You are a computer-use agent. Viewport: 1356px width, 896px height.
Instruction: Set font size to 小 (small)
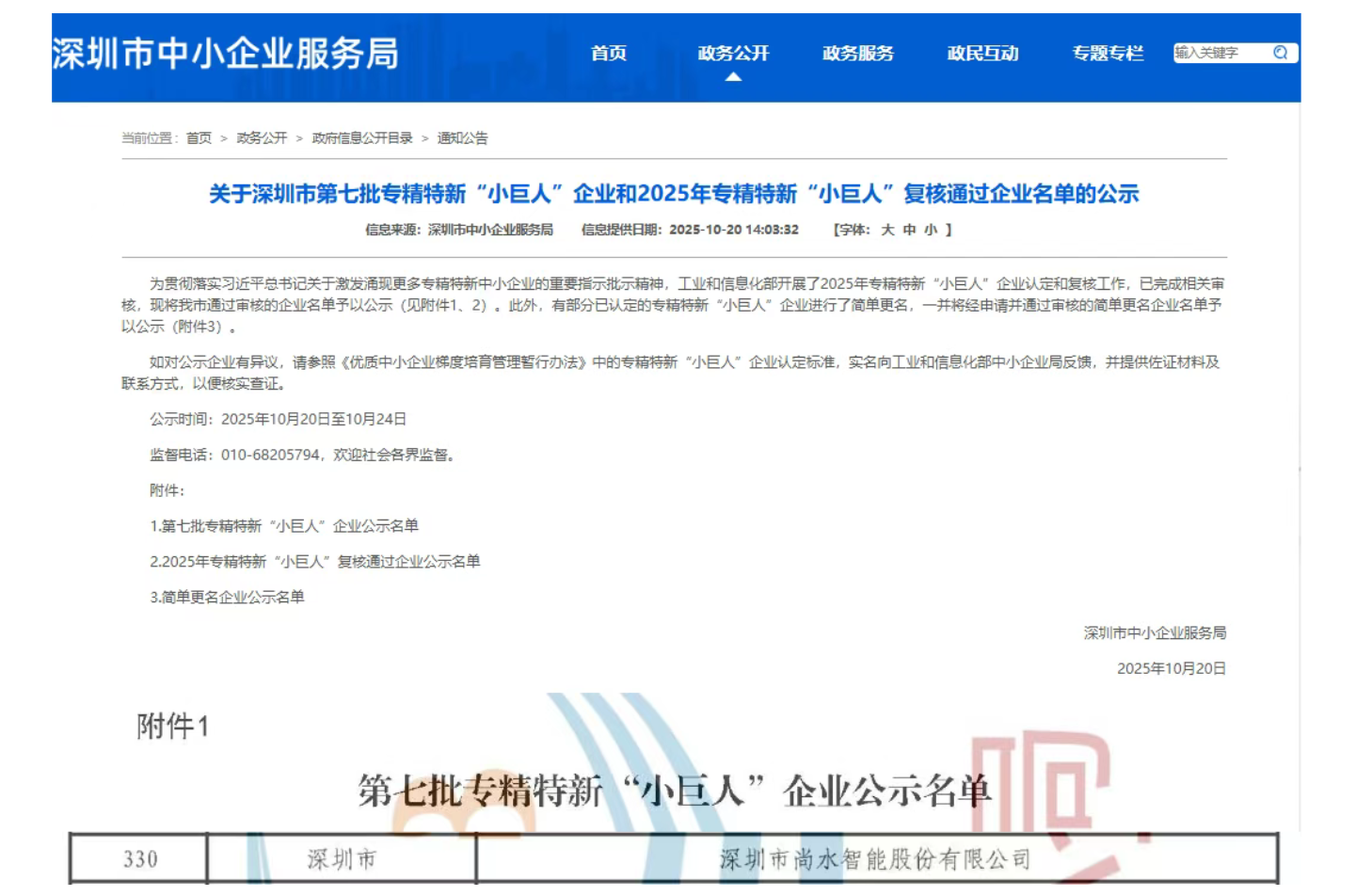pos(930,230)
